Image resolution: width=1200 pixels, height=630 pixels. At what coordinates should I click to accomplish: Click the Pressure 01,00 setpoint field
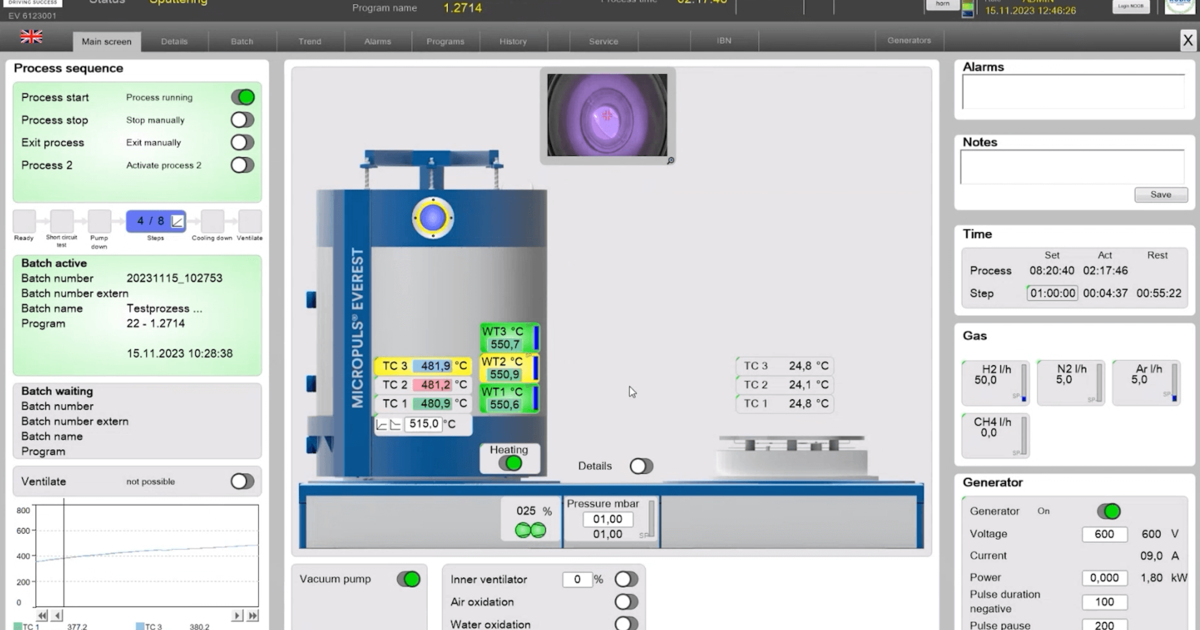point(607,520)
